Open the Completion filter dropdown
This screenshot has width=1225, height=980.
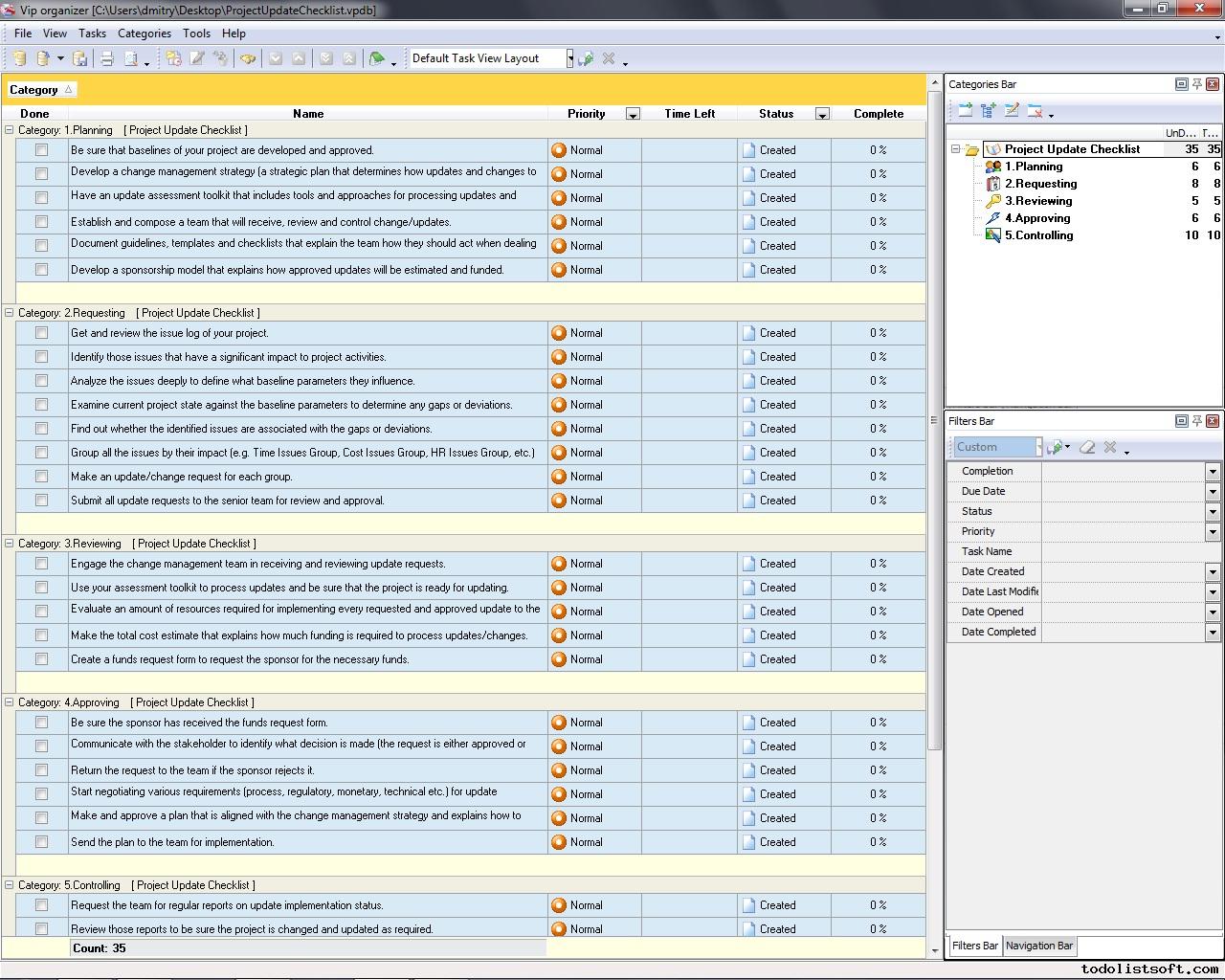[x=1212, y=471]
